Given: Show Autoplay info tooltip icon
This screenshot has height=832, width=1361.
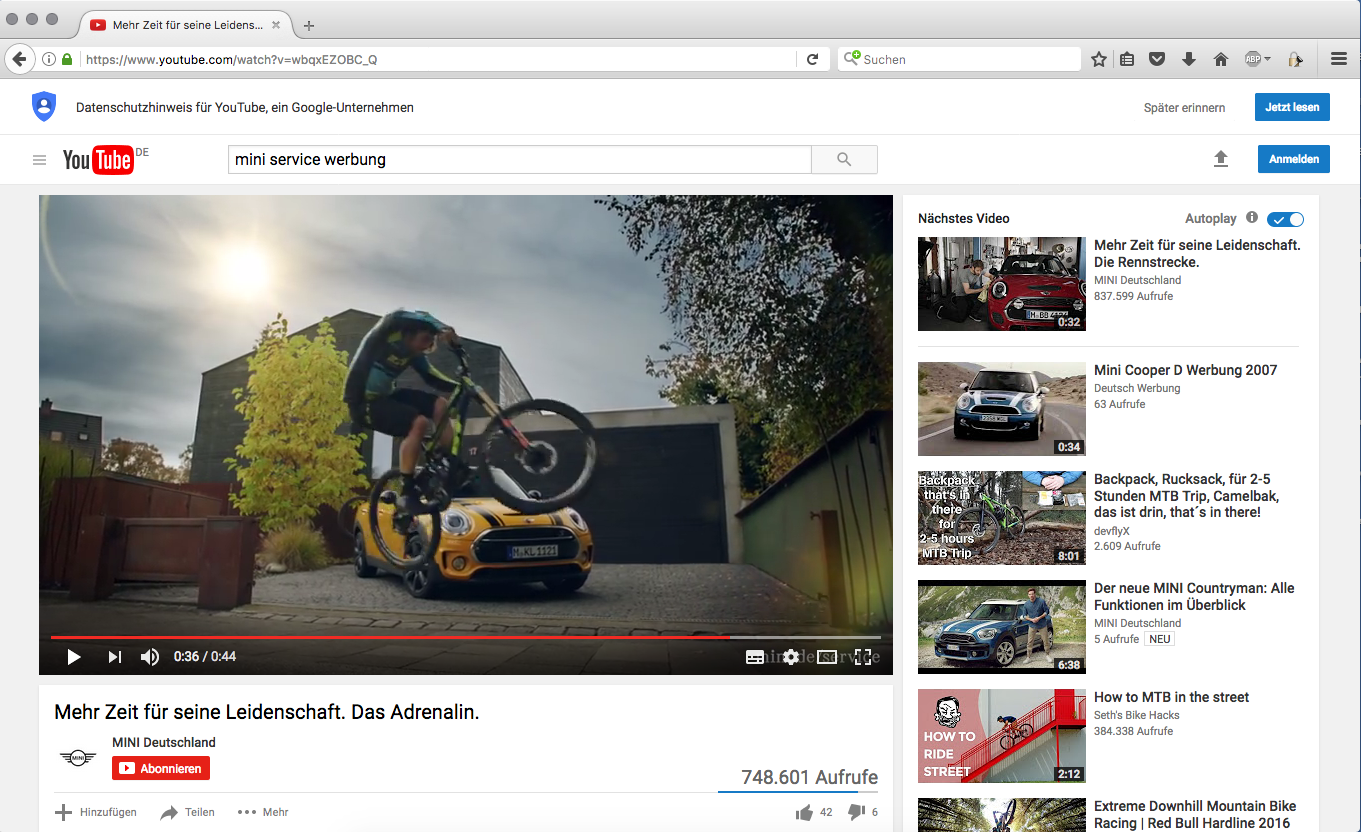Looking at the screenshot, I should pos(1252,218).
